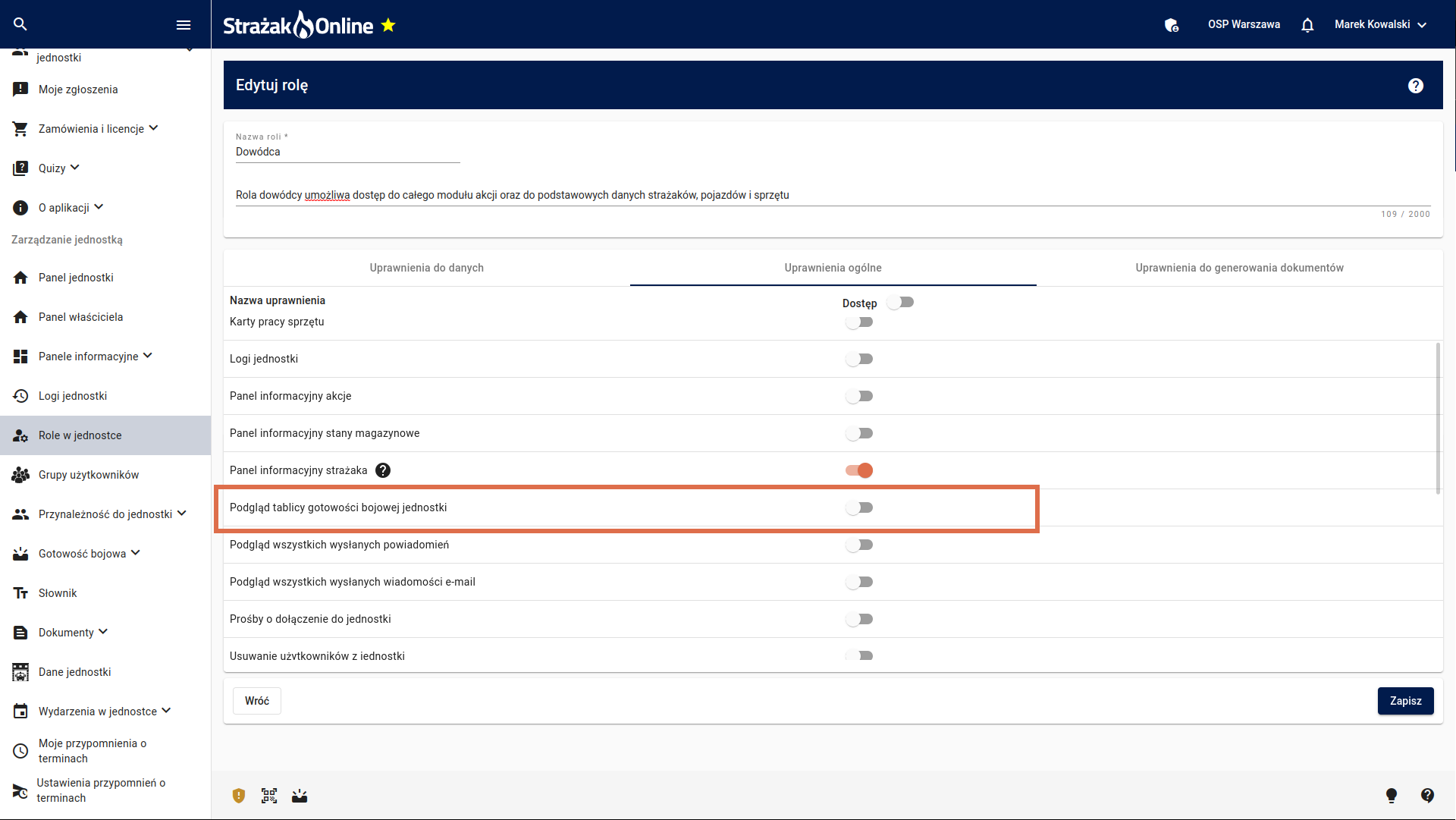Screen dimensions: 1456x820
Task: Click the Role w jednostce icon
Action: coord(20,435)
